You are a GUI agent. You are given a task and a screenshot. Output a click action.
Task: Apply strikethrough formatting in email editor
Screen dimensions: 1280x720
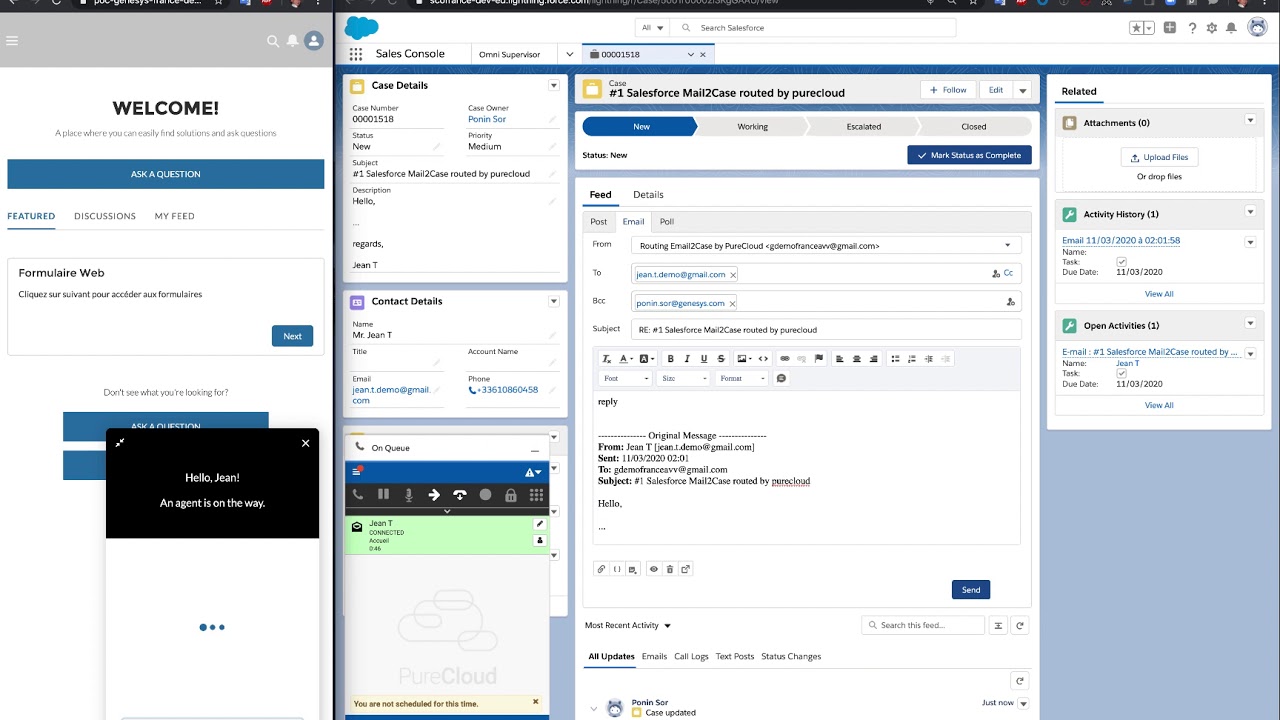coord(721,359)
